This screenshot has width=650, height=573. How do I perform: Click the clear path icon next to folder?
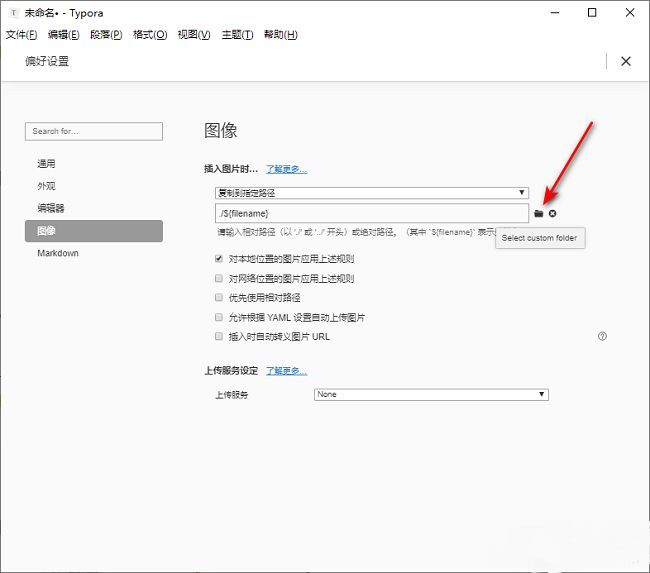pos(552,214)
